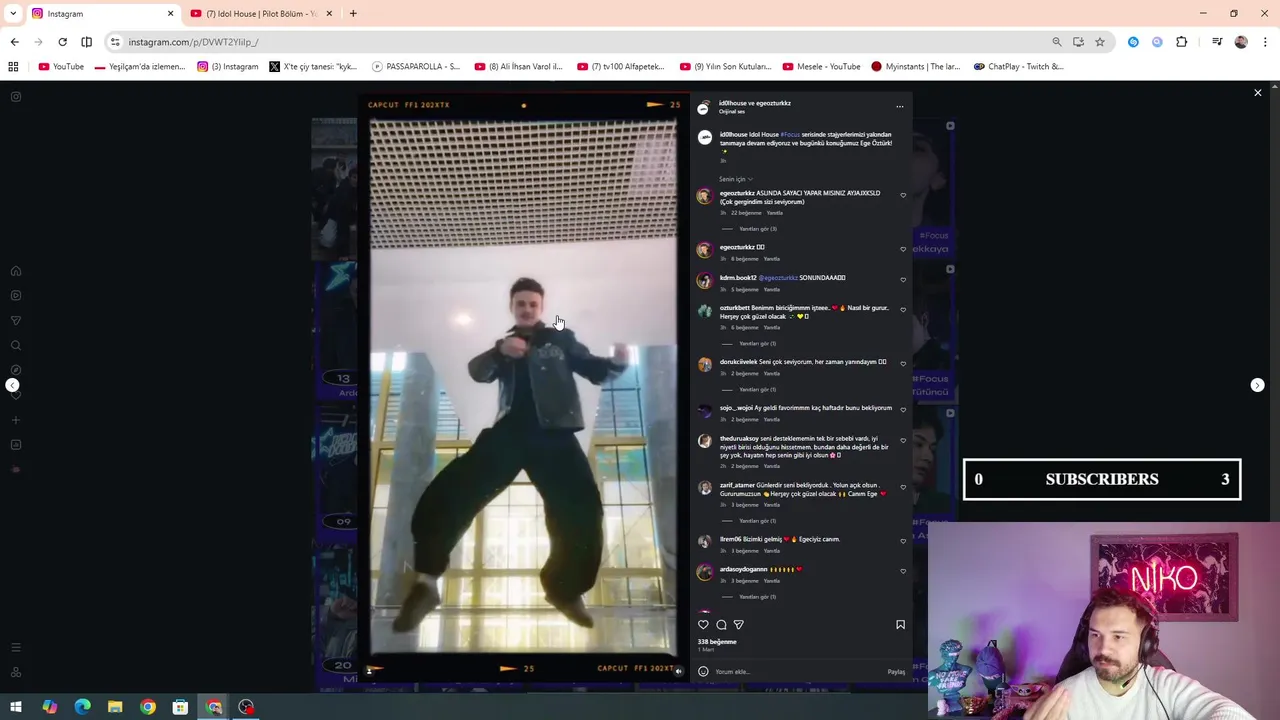Expand 'Senin için' comment sort dropdown
Screen dimensions: 1280x720
[735, 179]
